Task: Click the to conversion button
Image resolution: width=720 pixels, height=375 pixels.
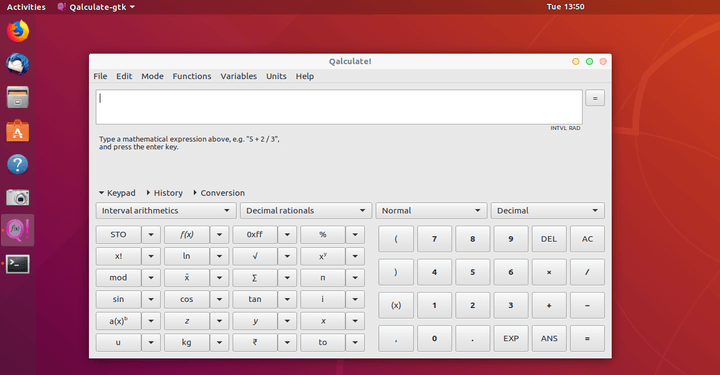Action: [x=323, y=342]
